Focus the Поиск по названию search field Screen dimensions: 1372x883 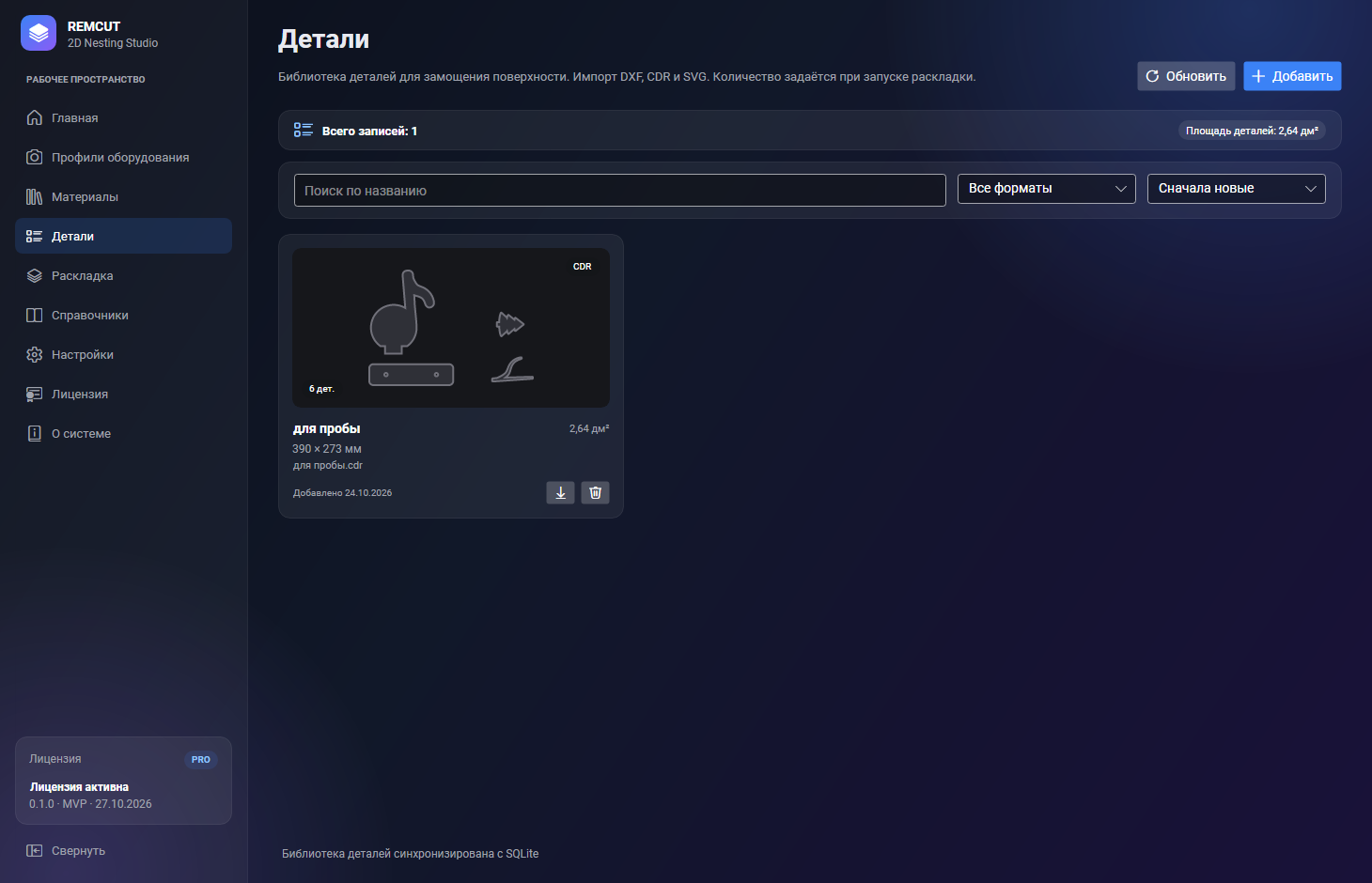[620, 190]
